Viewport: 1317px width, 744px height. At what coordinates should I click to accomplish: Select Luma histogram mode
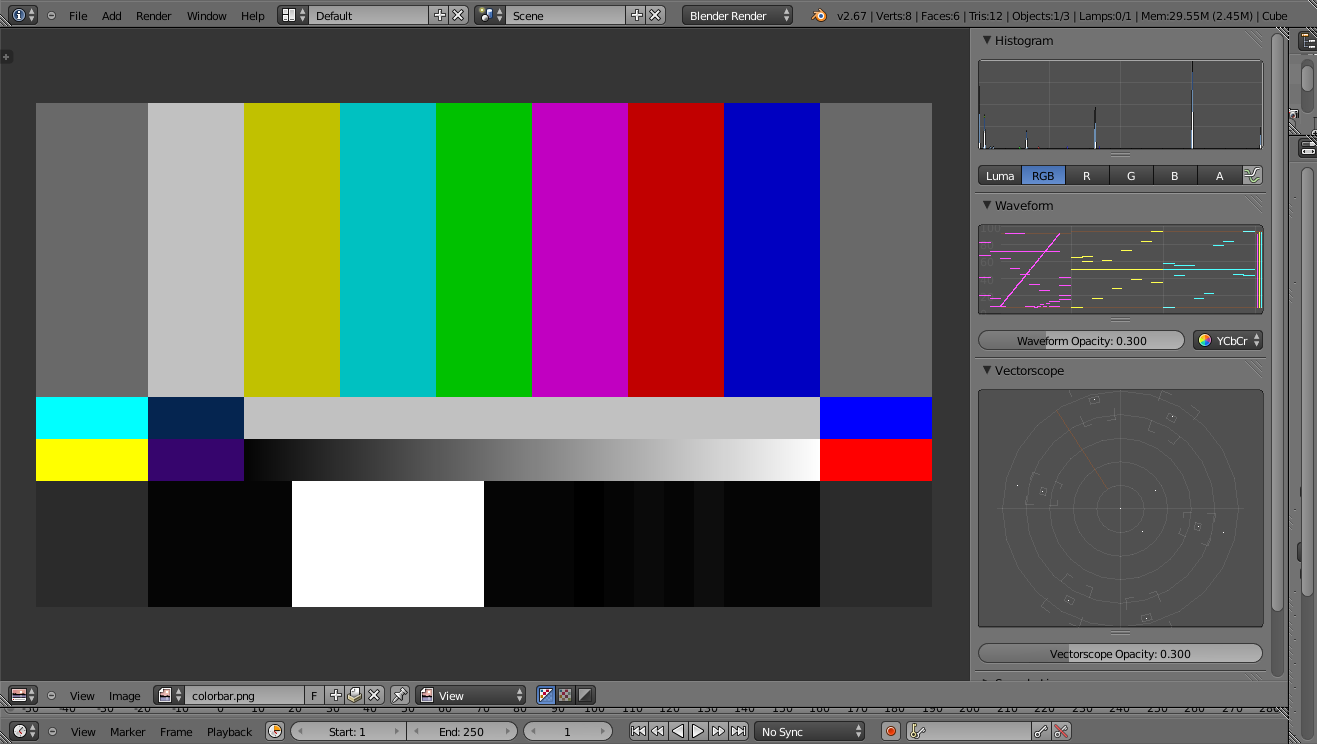coord(1000,175)
